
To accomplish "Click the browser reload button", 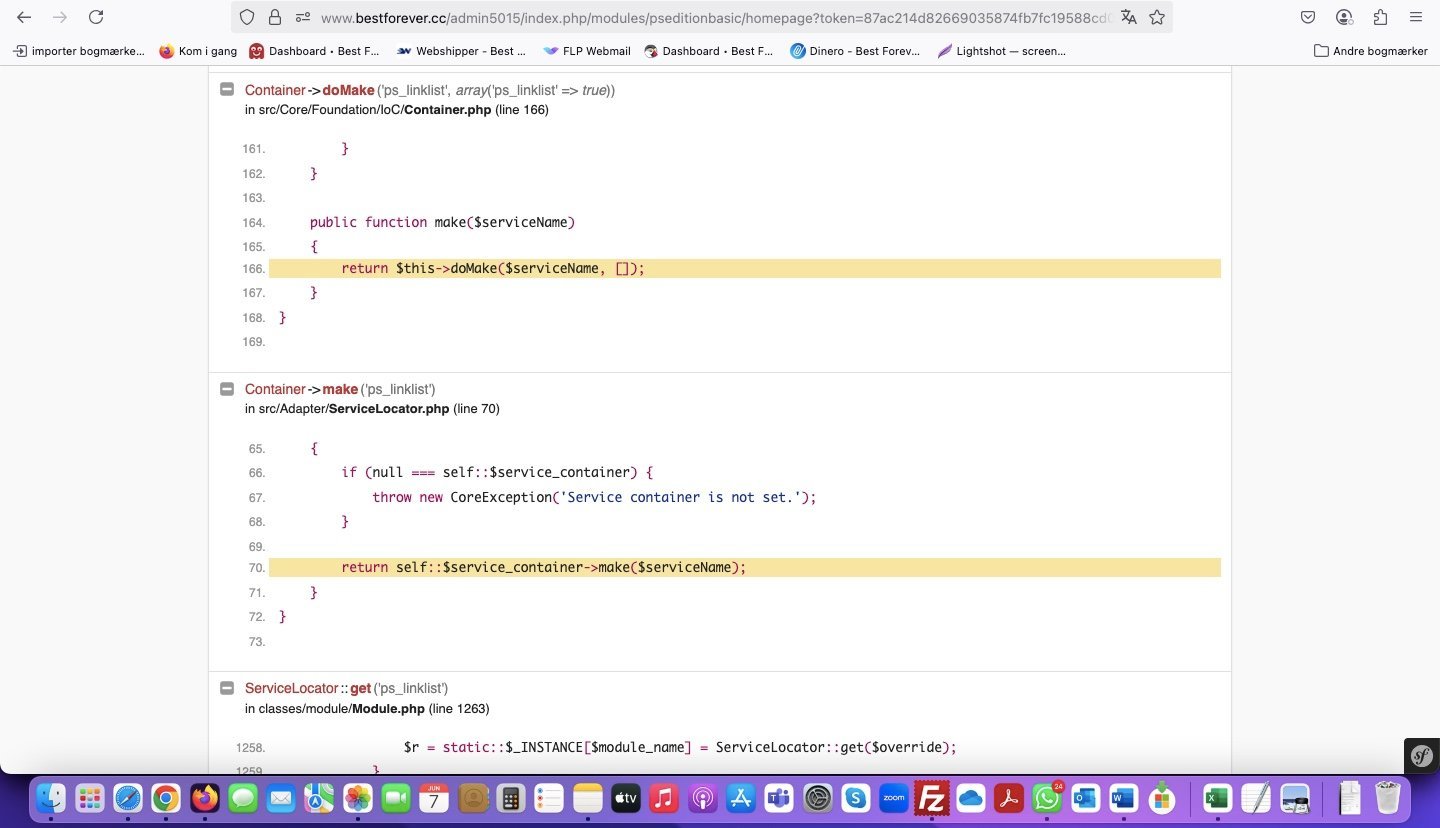I will pos(96,17).
